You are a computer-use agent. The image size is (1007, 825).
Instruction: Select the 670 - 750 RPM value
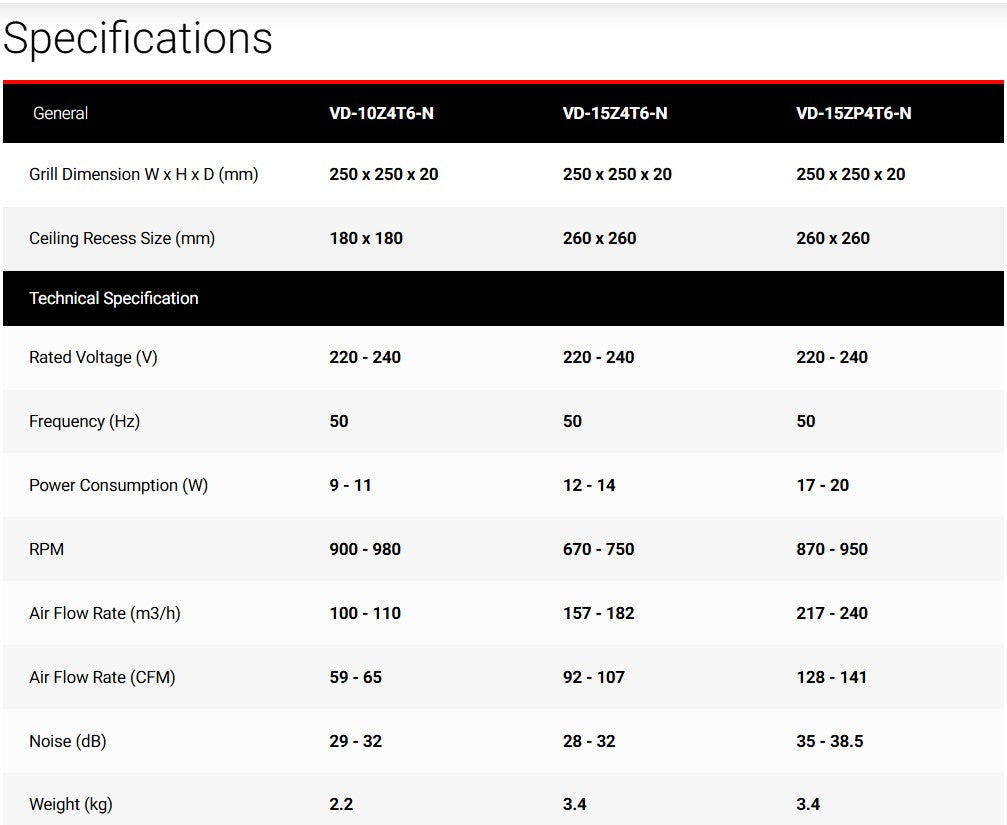tap(598, 549)
